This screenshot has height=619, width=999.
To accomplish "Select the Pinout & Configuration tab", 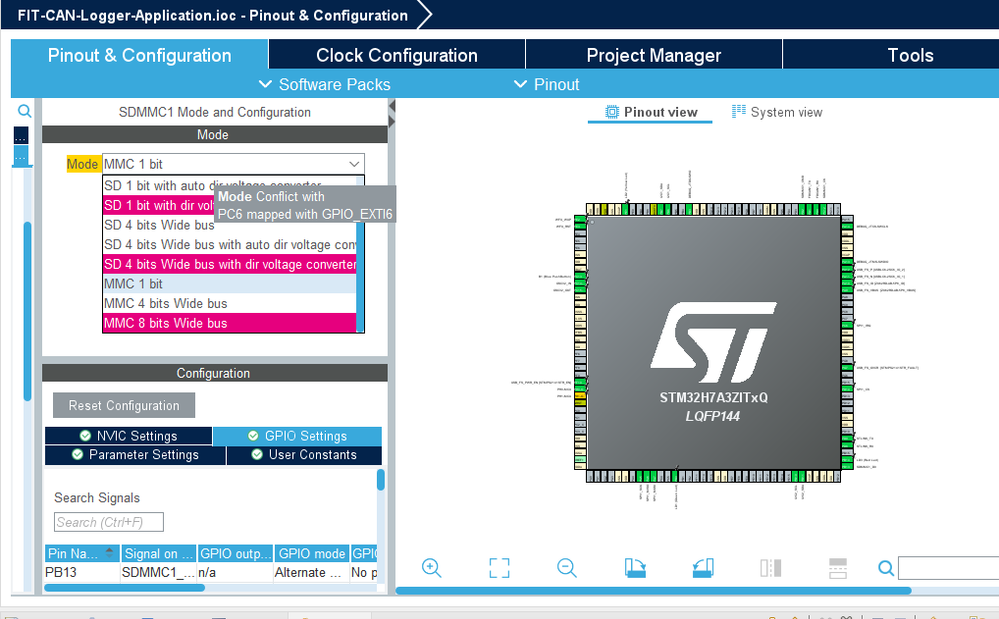I will 140,55.
